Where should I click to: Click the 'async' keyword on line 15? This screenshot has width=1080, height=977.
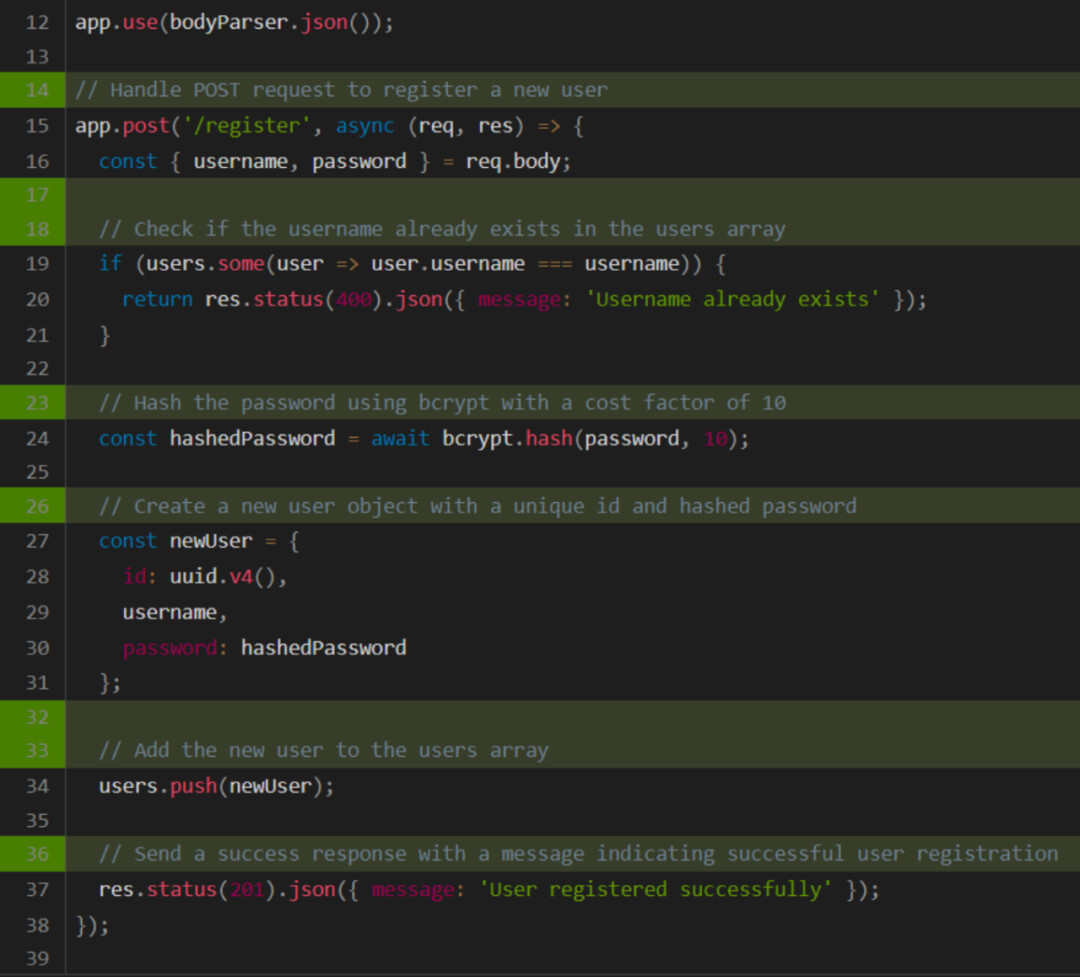click(364, 126)
